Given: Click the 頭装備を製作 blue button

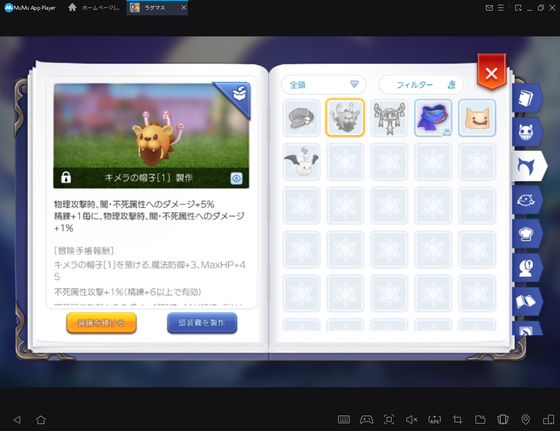Looking at the screenshot, I should pyautogui.click(x=202, y=323).
